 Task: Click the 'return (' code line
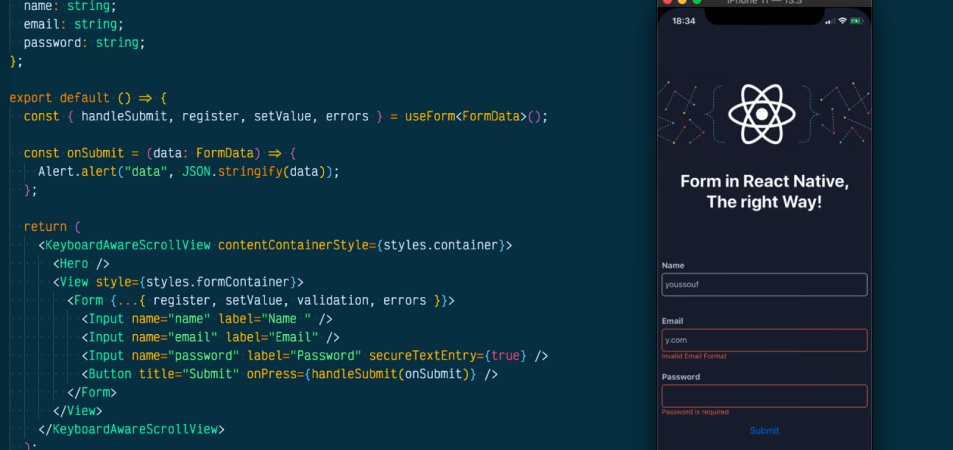click(52, 227)
